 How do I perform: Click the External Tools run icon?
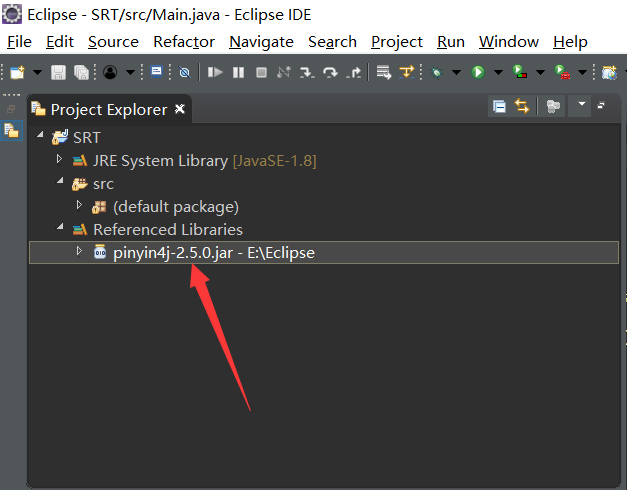[562, 72]
